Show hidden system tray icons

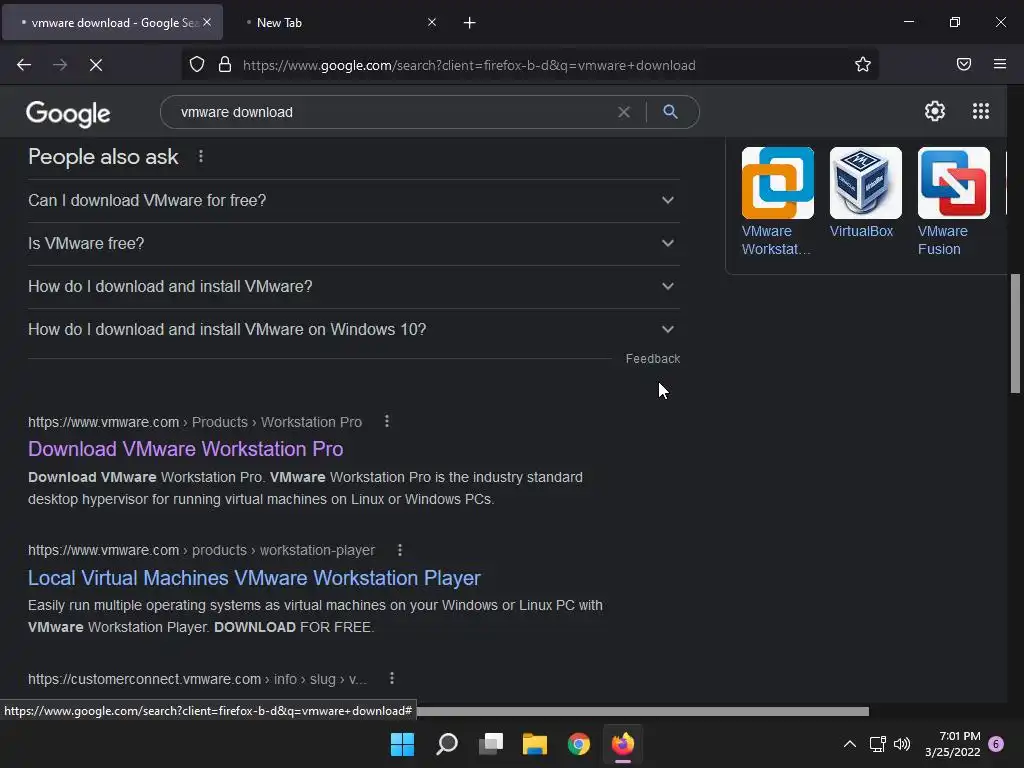[850, 744]
